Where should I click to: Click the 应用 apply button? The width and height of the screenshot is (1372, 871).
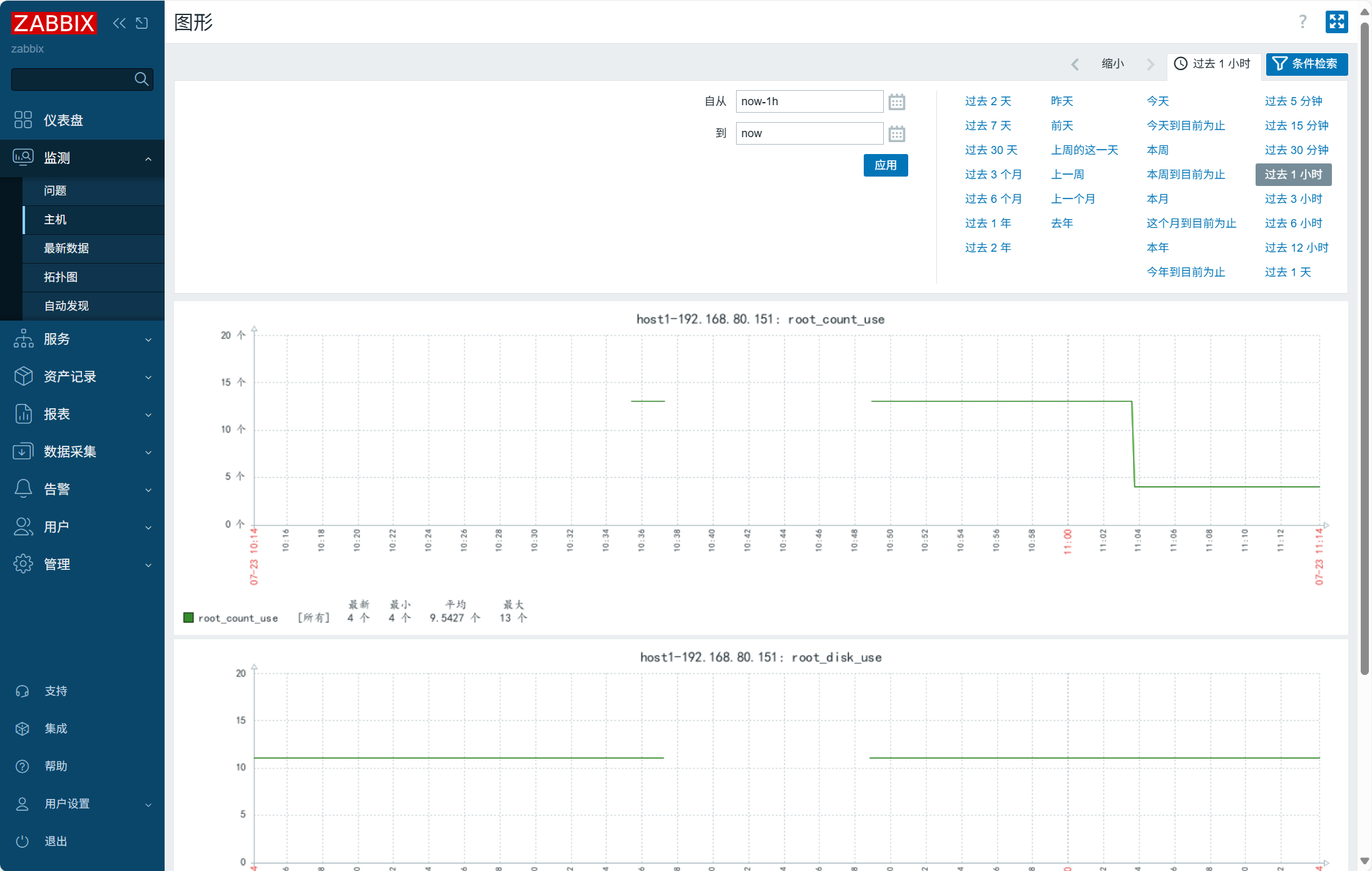tap(886, 165)
